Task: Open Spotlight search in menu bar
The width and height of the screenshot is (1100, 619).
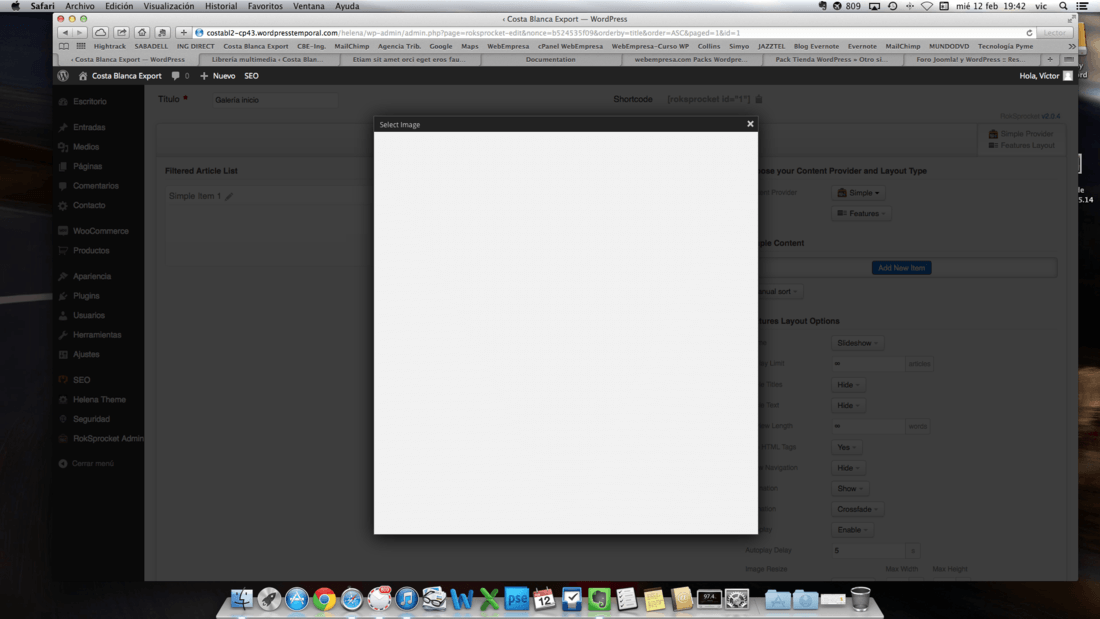Action: [1064, 6]
